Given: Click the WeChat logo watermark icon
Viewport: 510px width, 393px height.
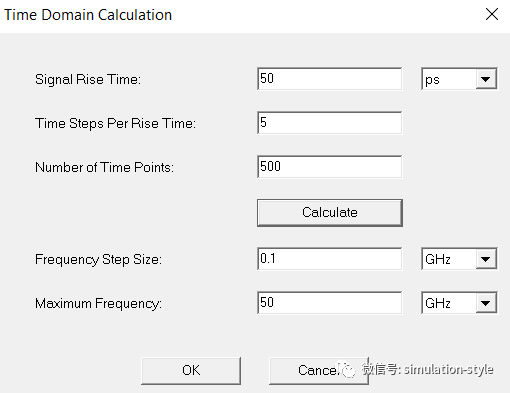Looking at the screenshot, I should click(348, 370).
